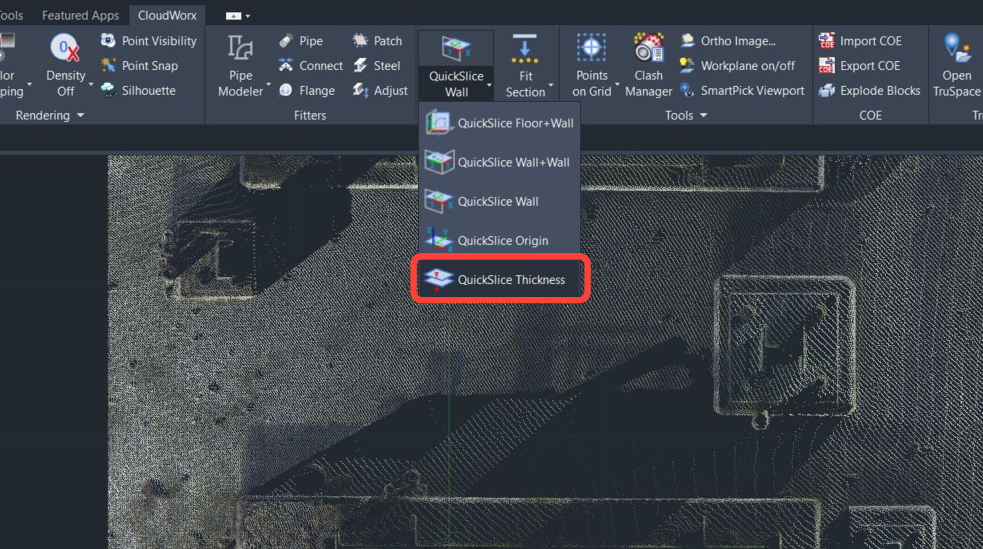
Task: Select QuickSlice Thickness menu entry
Action: (x=500, y=280)
